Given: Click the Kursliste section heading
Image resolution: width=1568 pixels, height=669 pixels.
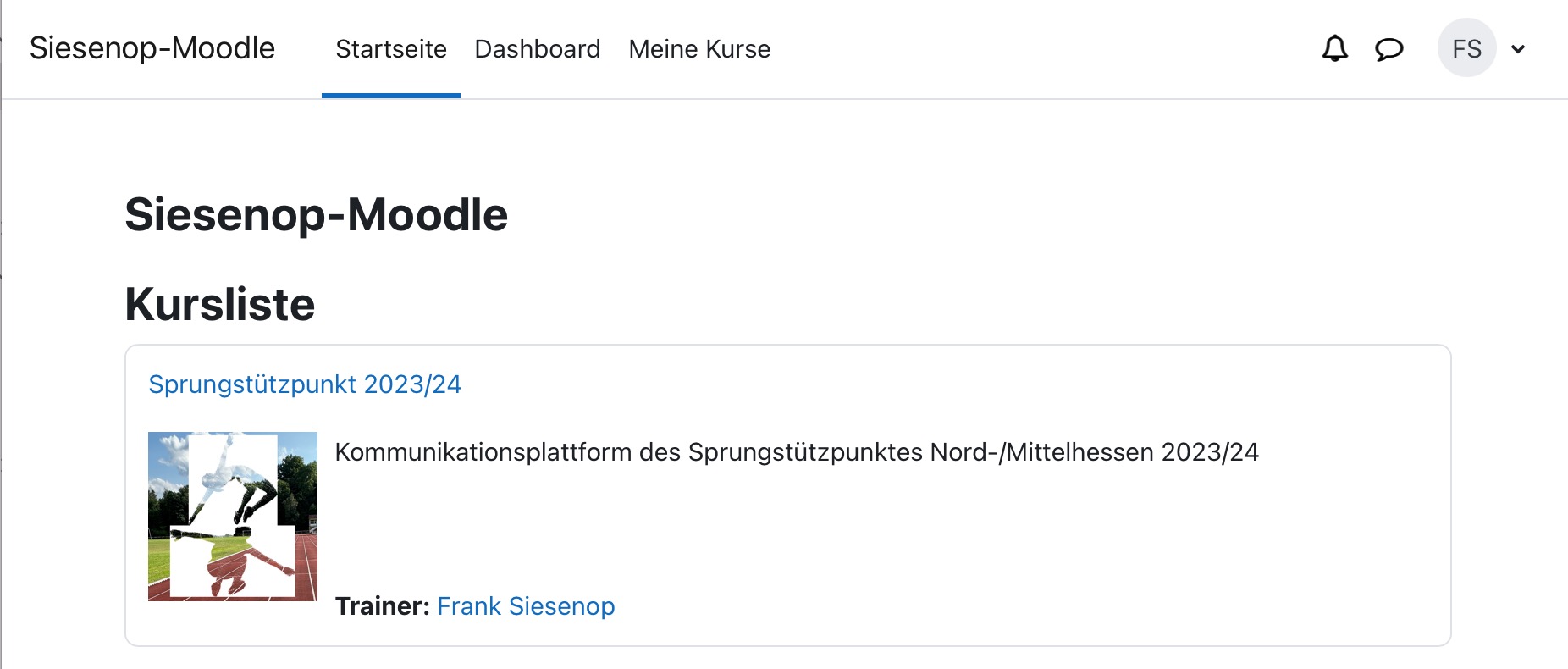Looking at the screenshot, I should (220, 304).
